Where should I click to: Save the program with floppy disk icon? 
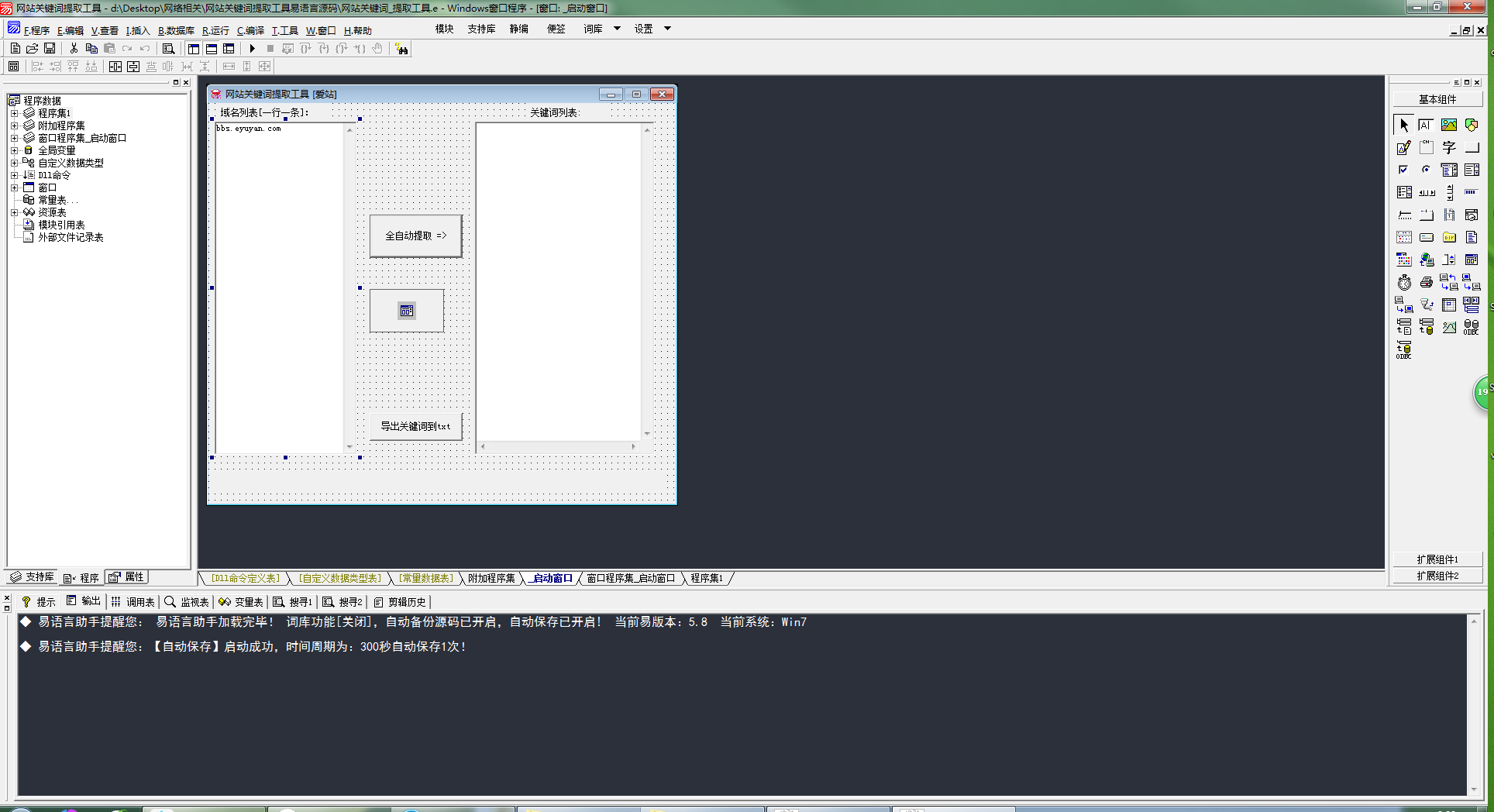50,48
